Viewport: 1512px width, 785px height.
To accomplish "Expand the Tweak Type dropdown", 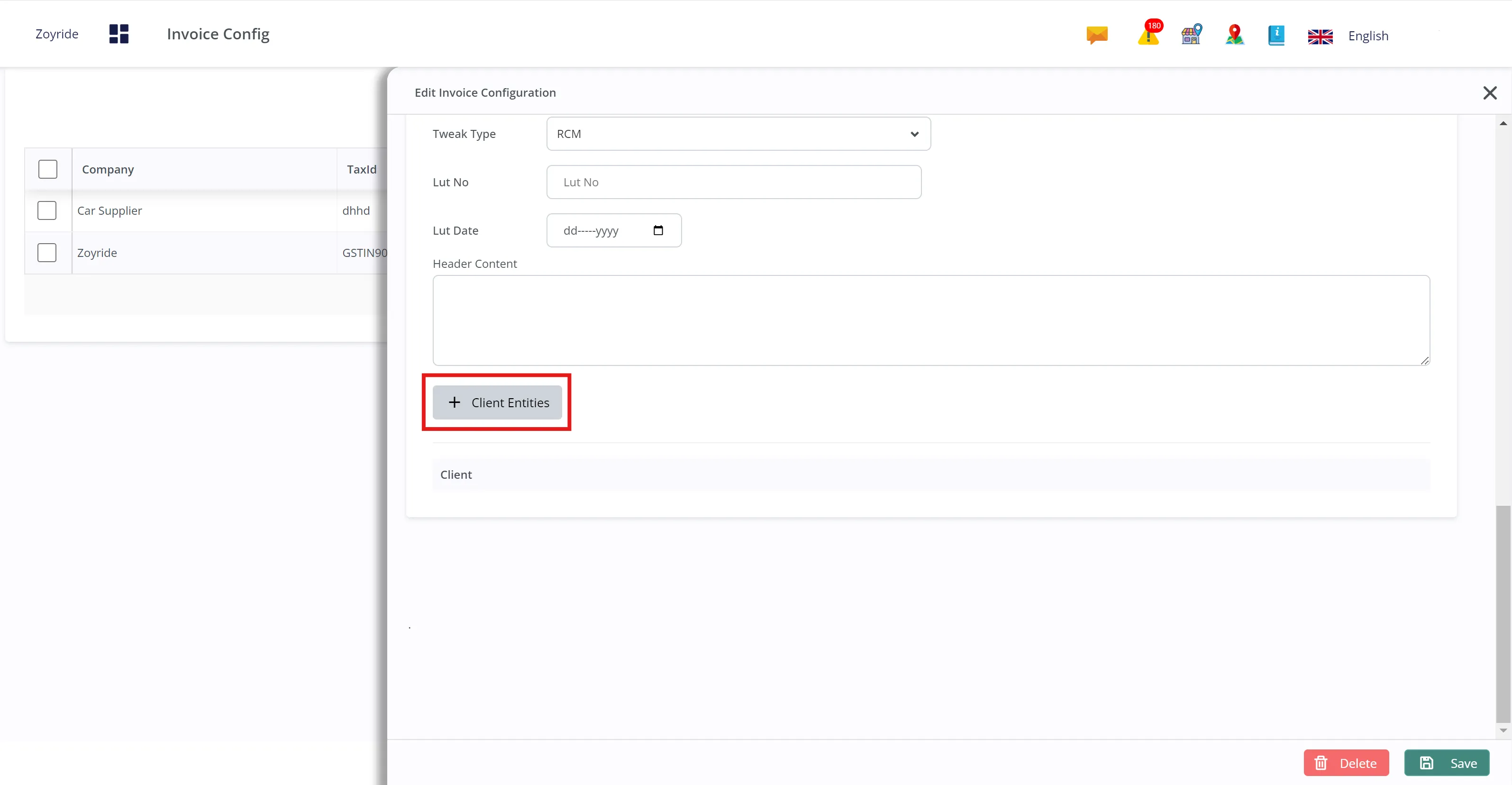I will 738,134.
